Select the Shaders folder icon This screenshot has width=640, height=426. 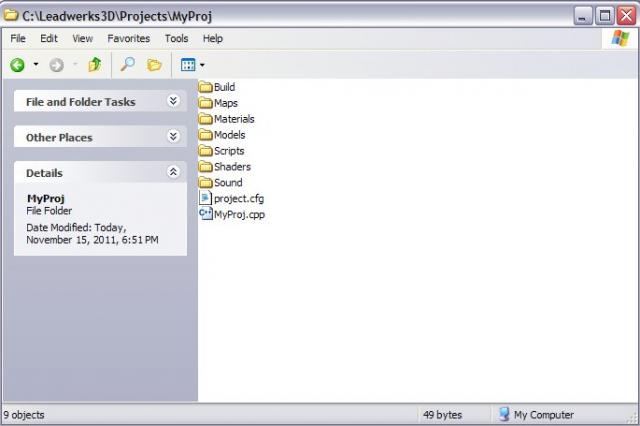point(206,166)
